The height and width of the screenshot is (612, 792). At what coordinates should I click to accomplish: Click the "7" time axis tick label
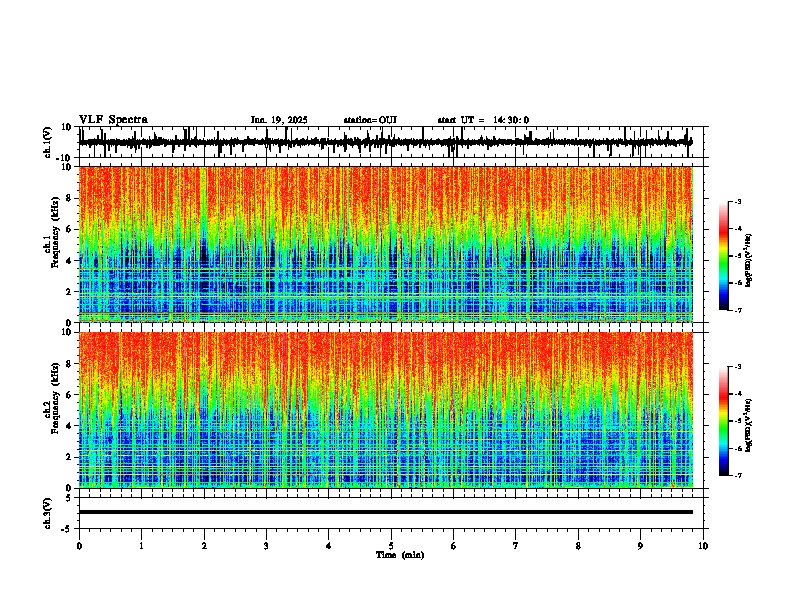516,546
